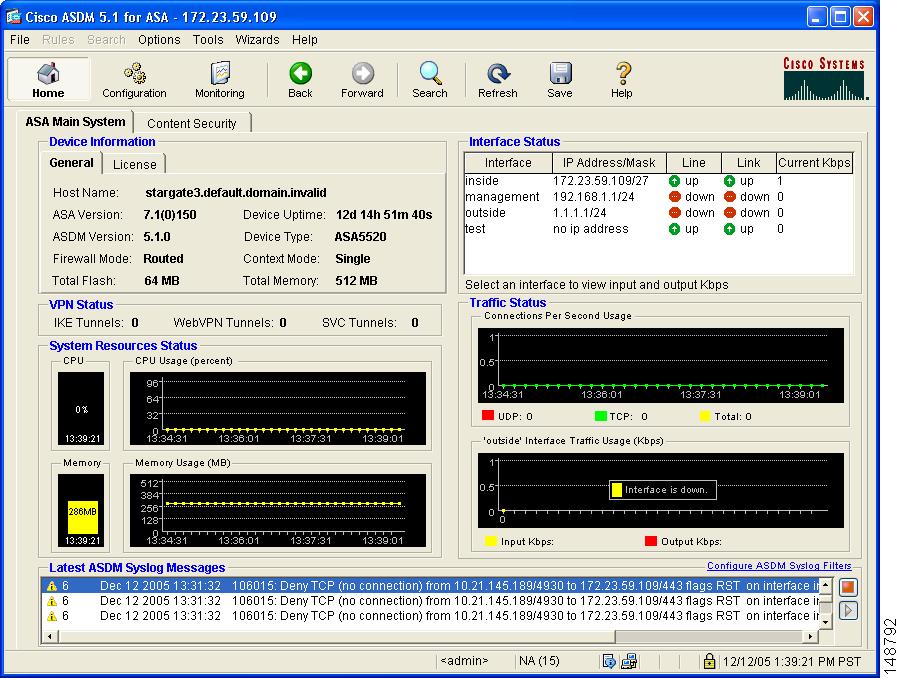Click the network devices status bar icon
The width and height of the screenshot is (899, 678).
[629, 661]
